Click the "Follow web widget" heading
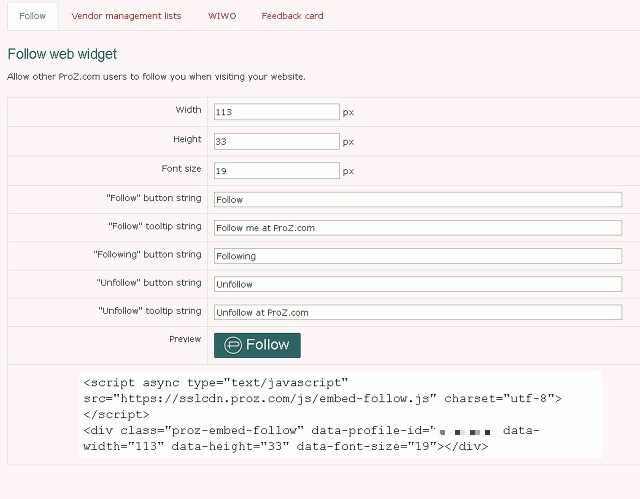The image size is (640, 499). [x=62, y=54]
